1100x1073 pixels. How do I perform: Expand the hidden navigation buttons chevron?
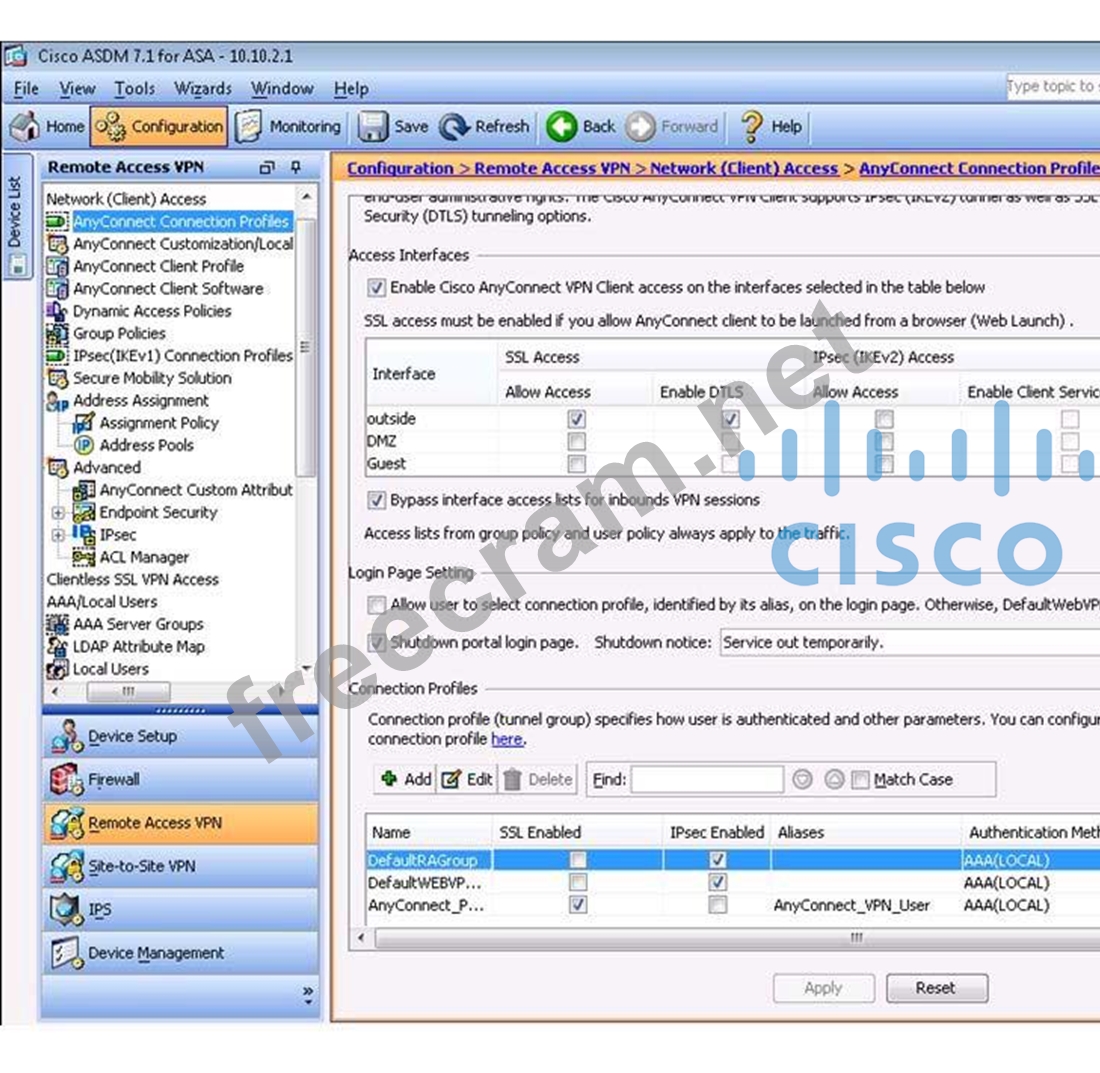307,995
